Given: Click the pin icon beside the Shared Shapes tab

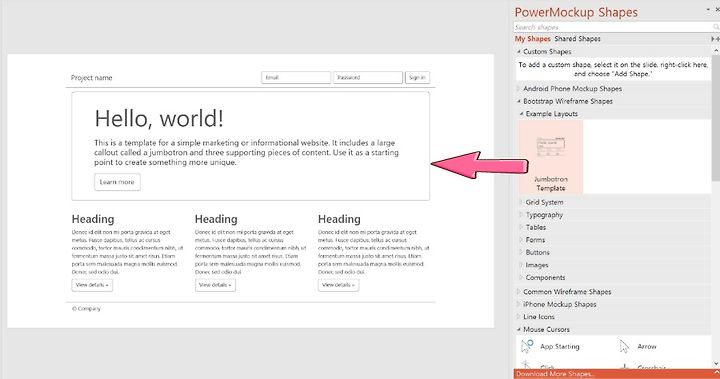Looking at the screenshot, I should [x=715, y=39].
